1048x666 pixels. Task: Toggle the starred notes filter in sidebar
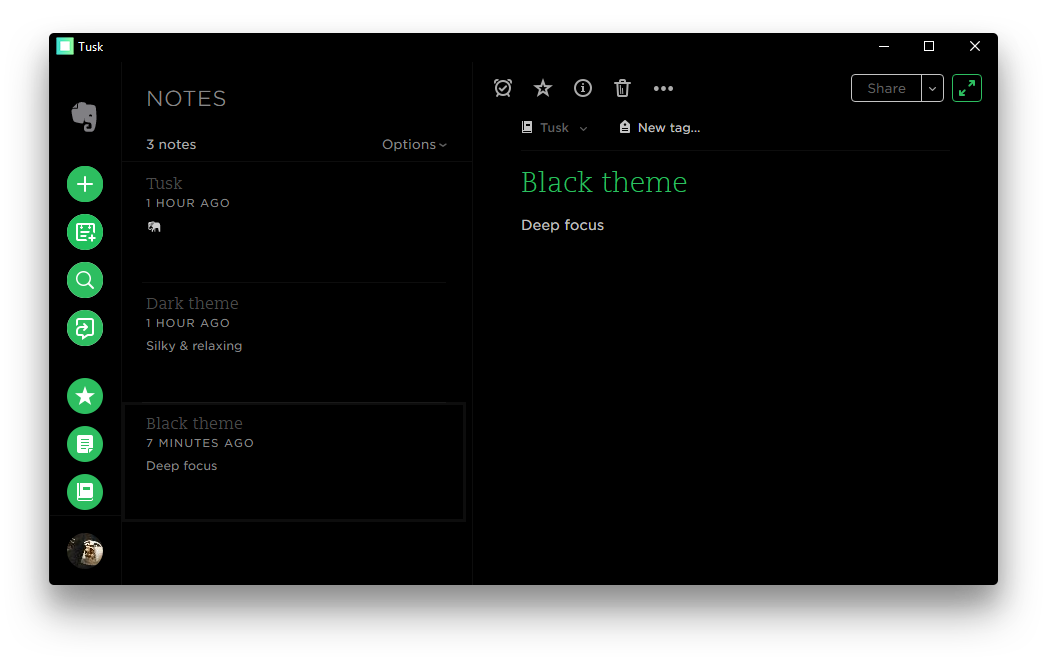point(85,396)
